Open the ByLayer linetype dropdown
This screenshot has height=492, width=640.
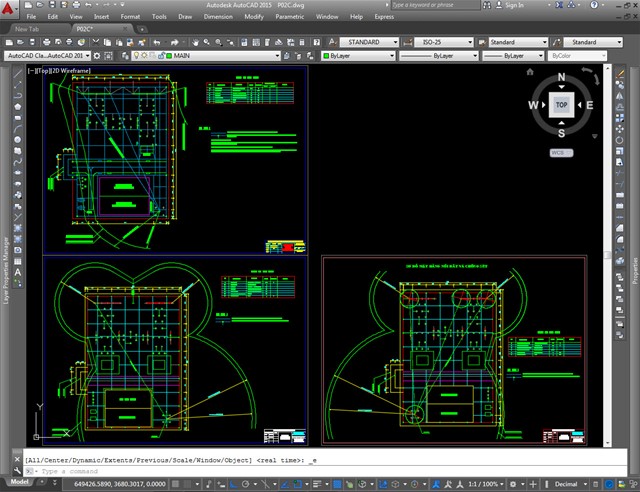point(439,56)
